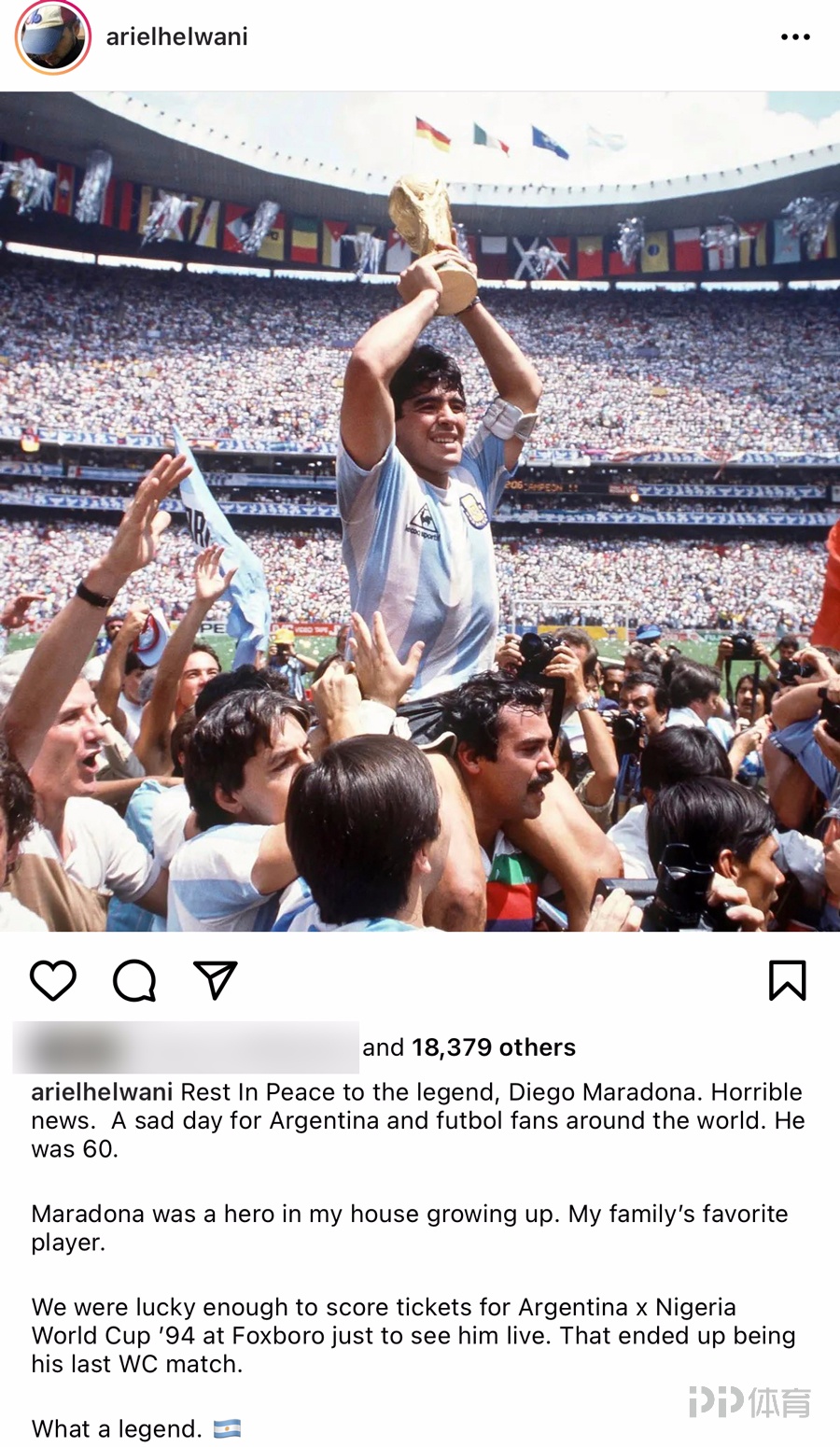View arielhelwani's story via profile avatar
The image size is (840, 1447).
(x=53, y=37)
